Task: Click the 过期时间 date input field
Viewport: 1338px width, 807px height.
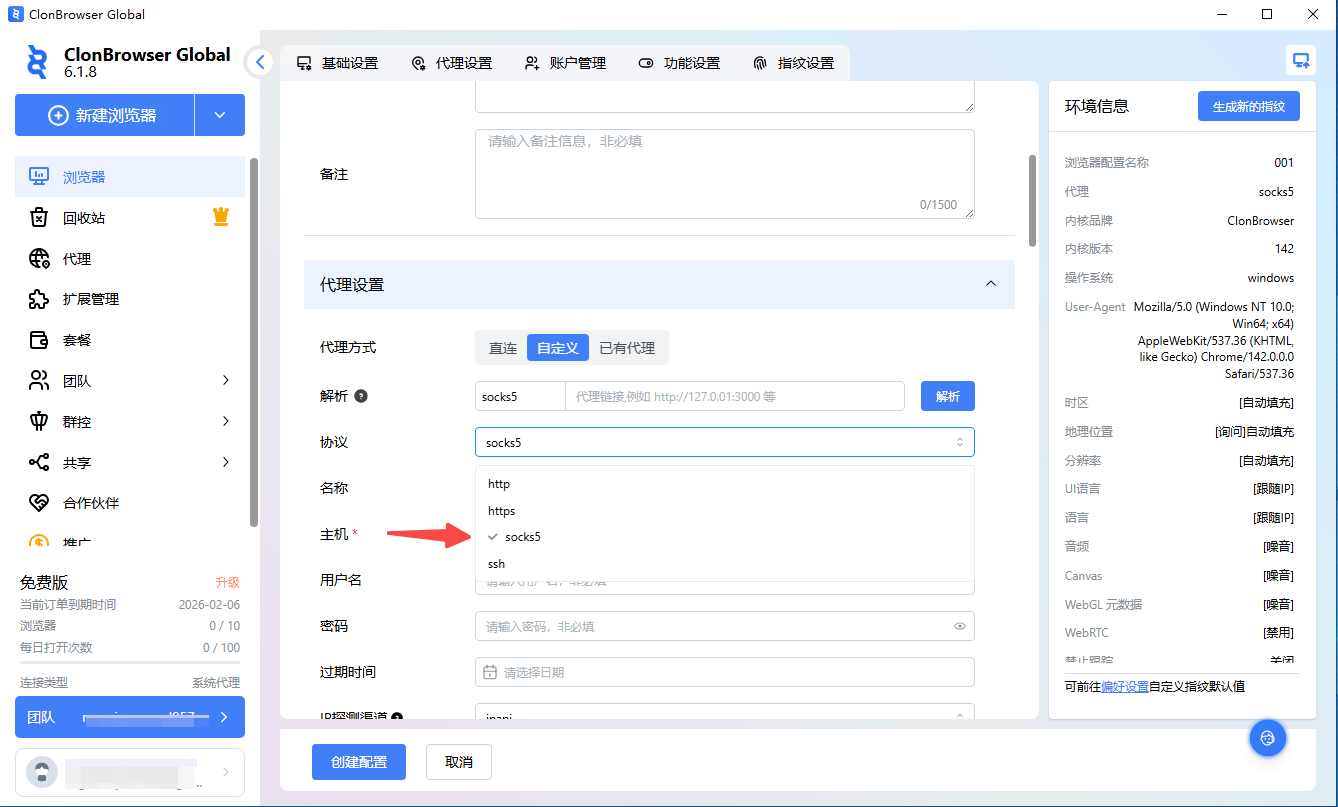Action: (x=724, y=672)
